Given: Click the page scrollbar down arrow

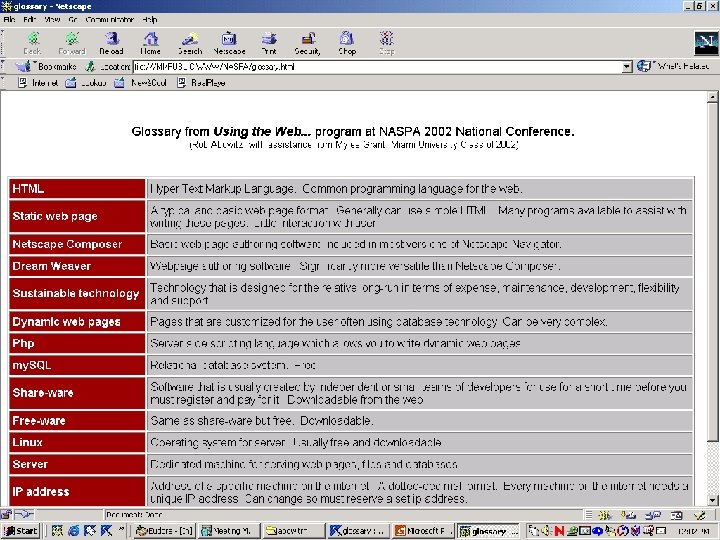Looking at the screenshot, I should pyautogui.click(x=712, y=500).
